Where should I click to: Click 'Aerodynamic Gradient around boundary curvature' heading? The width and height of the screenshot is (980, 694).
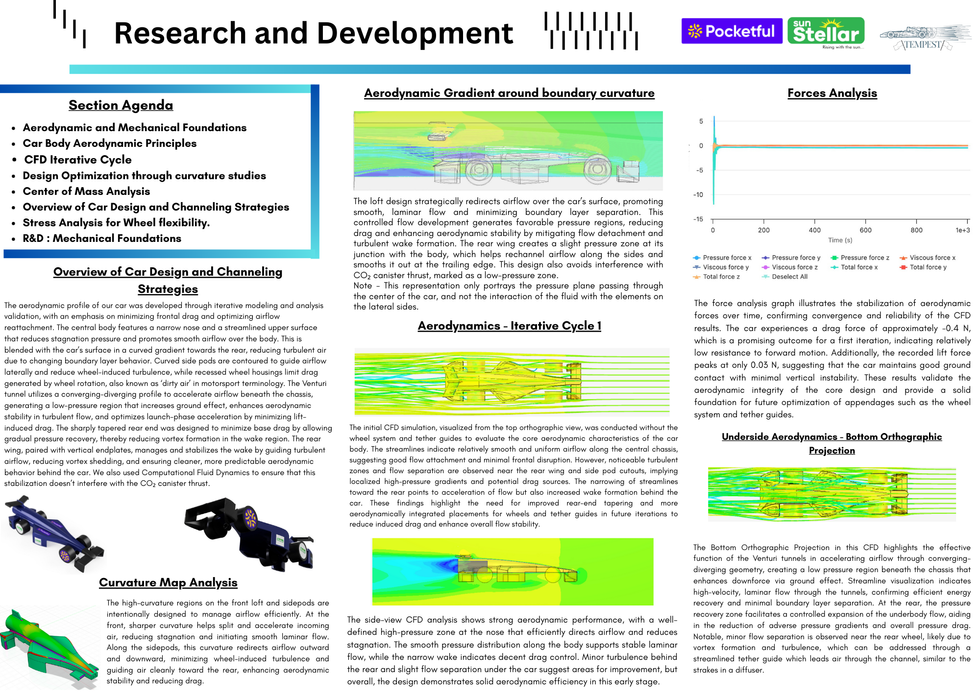[509, 93]
